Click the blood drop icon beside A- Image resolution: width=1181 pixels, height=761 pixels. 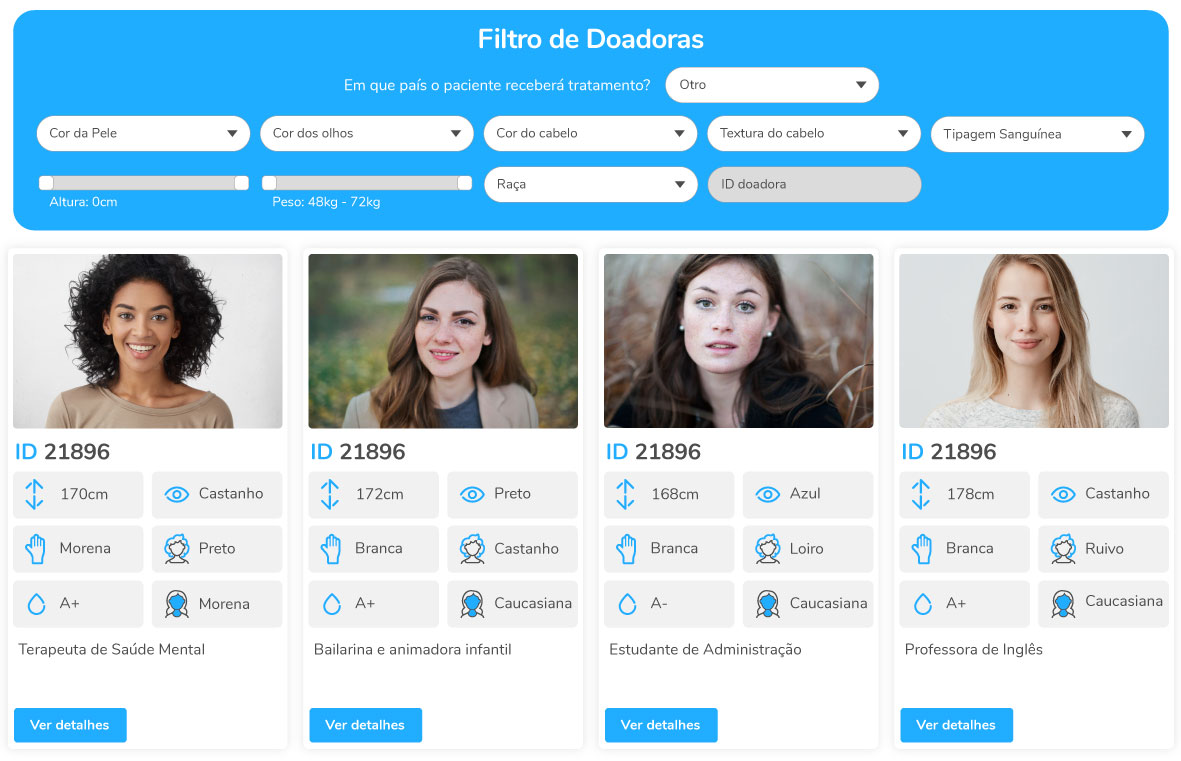coord(627,604)
